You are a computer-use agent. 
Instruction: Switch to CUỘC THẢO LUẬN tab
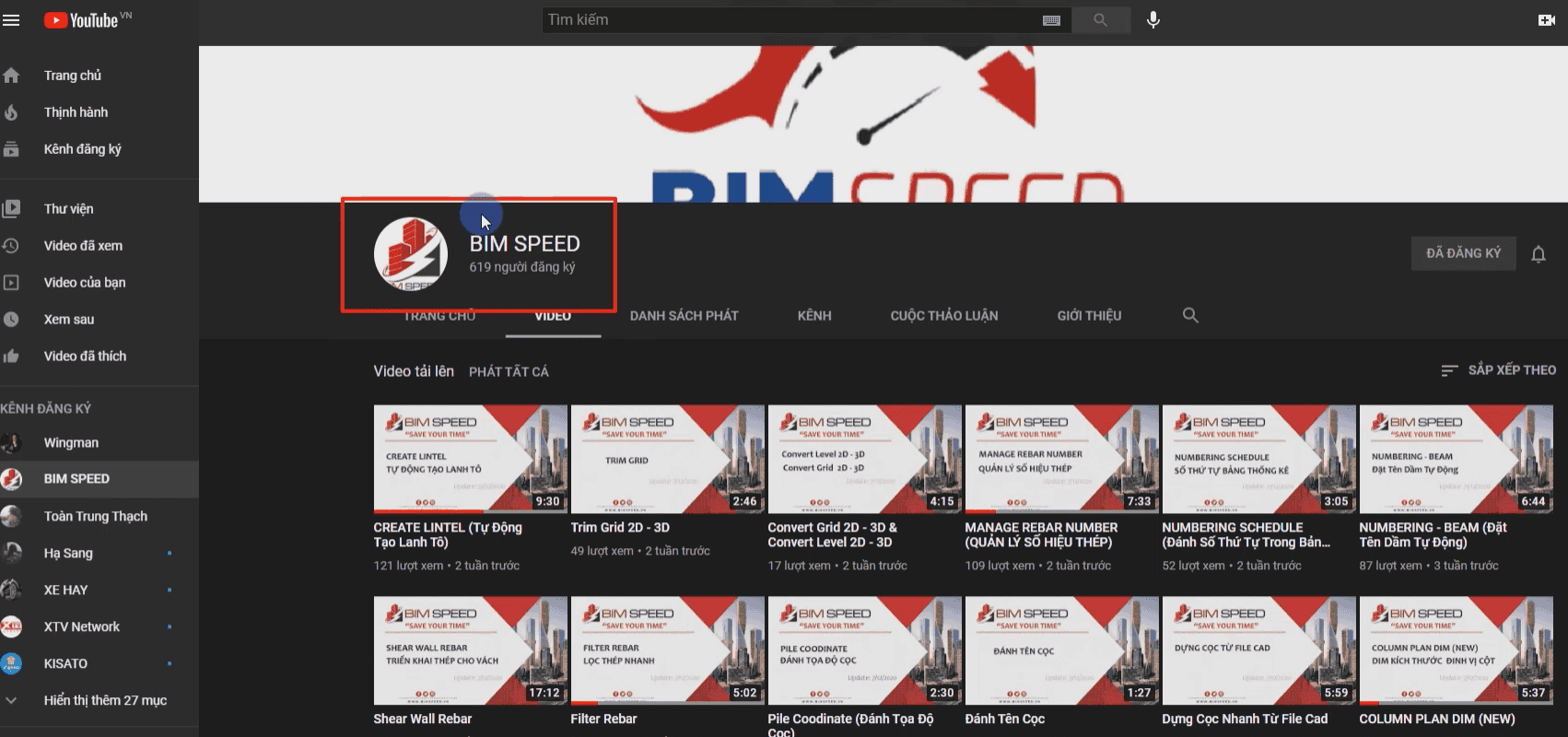944,316
